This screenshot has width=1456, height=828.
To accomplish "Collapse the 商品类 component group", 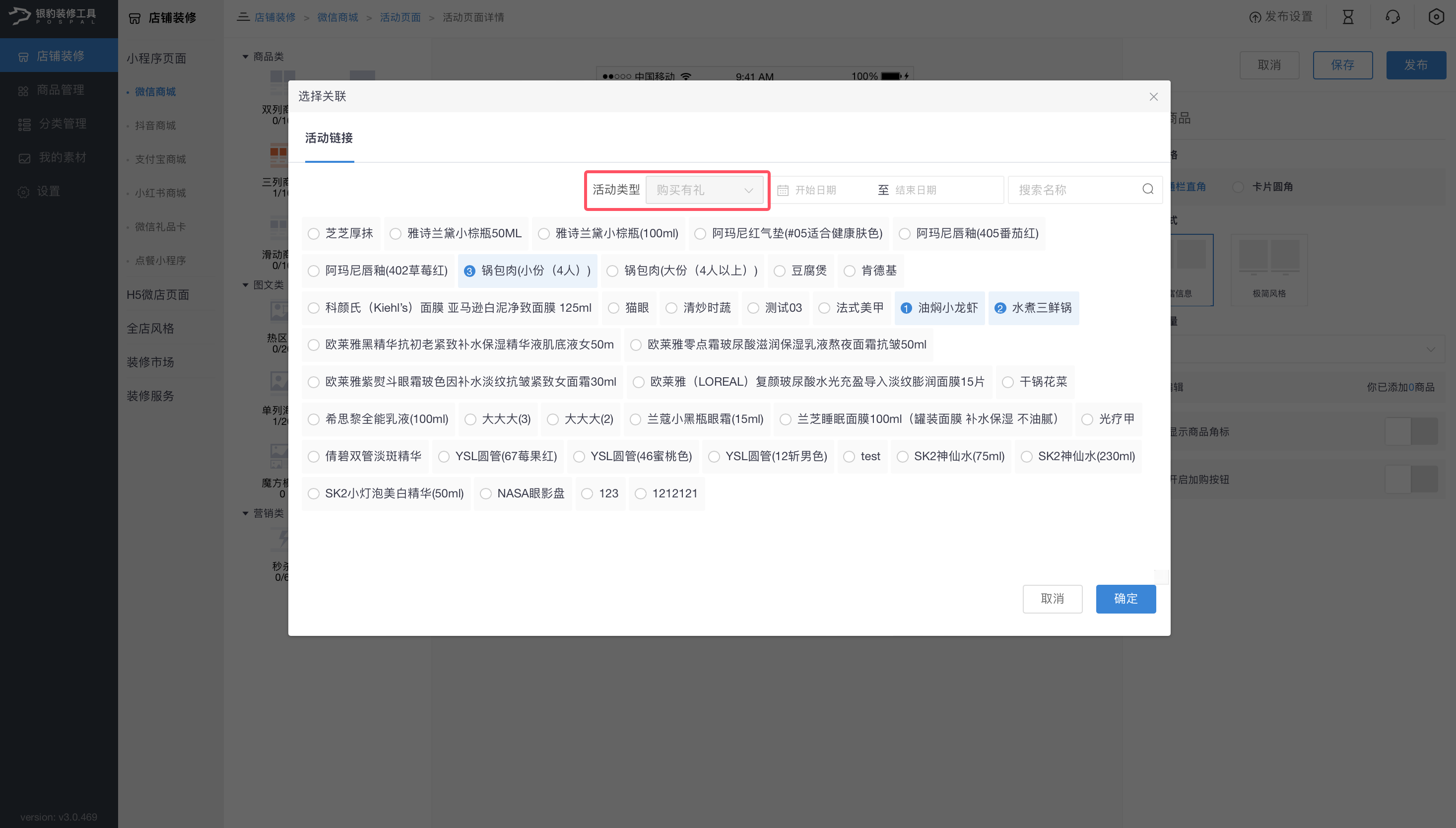I will click(245, 56).
